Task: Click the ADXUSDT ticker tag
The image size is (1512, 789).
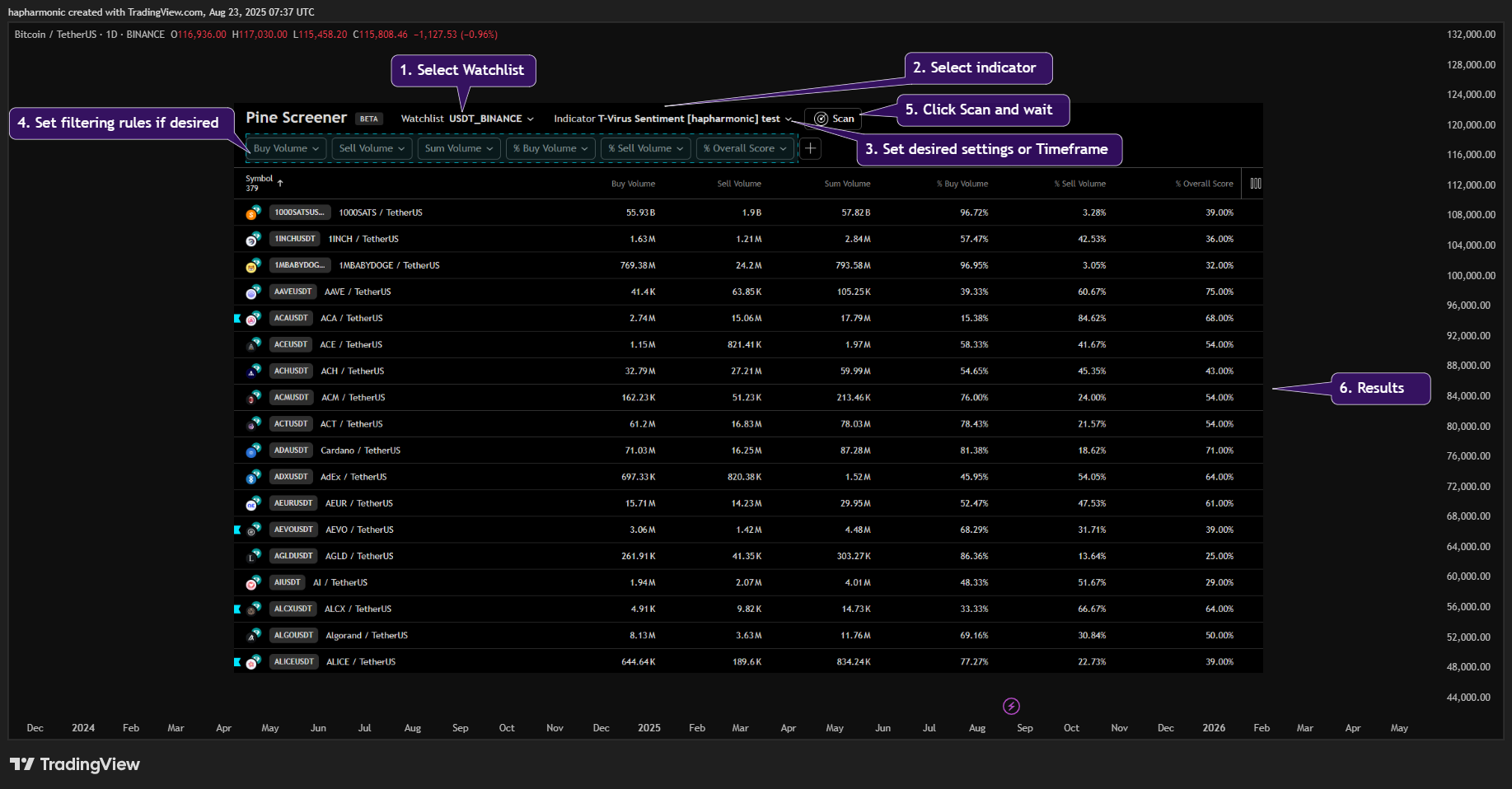Action: coord(291,476)
